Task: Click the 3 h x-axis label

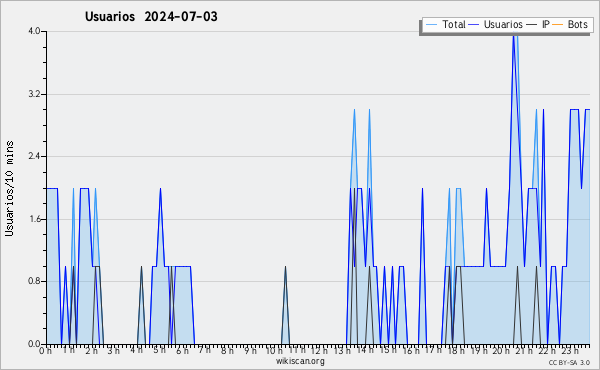Action: (113, 351)
